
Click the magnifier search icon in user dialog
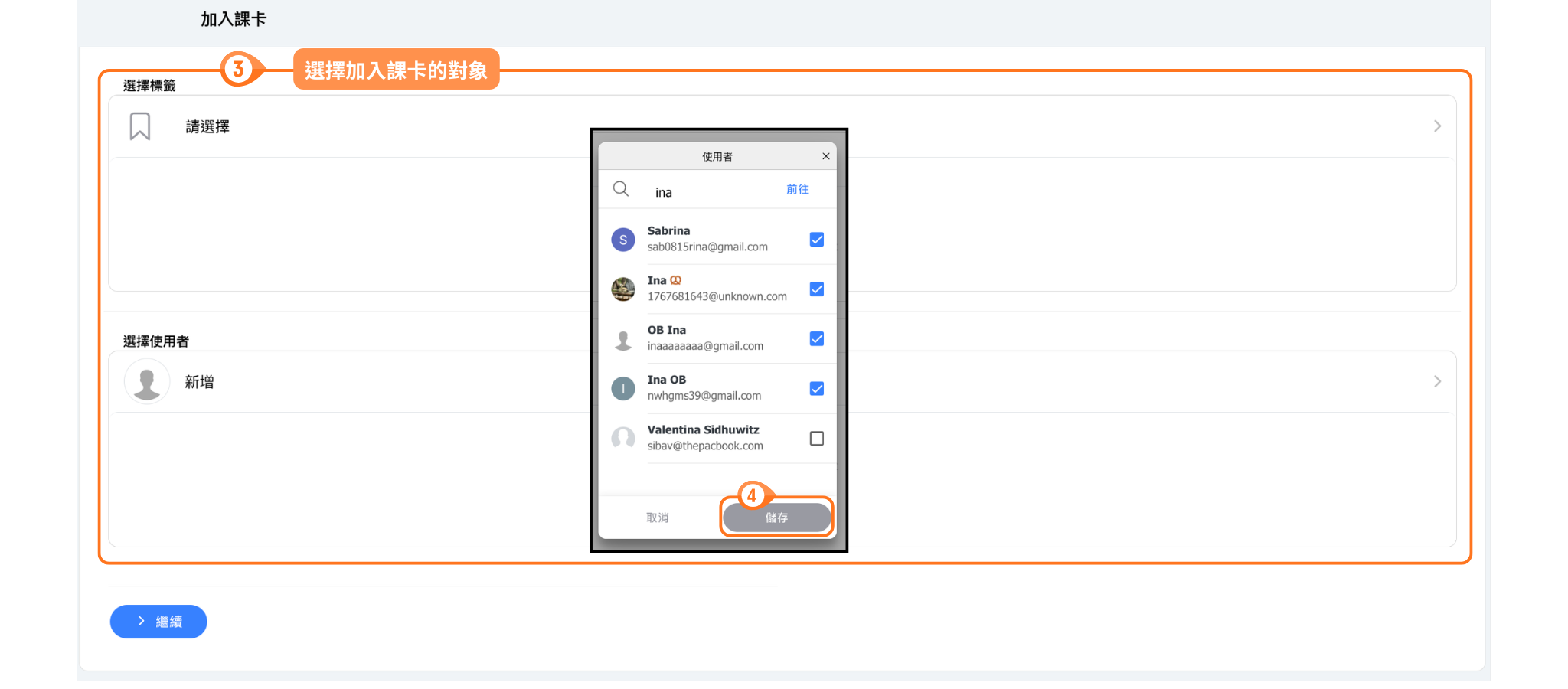(x=621, y=189)
